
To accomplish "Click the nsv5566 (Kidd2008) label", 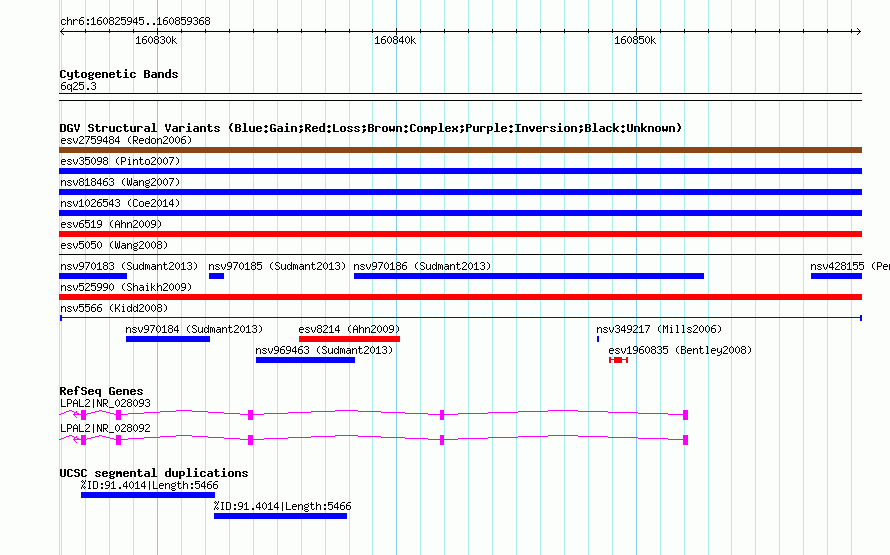I will point(114,308).
